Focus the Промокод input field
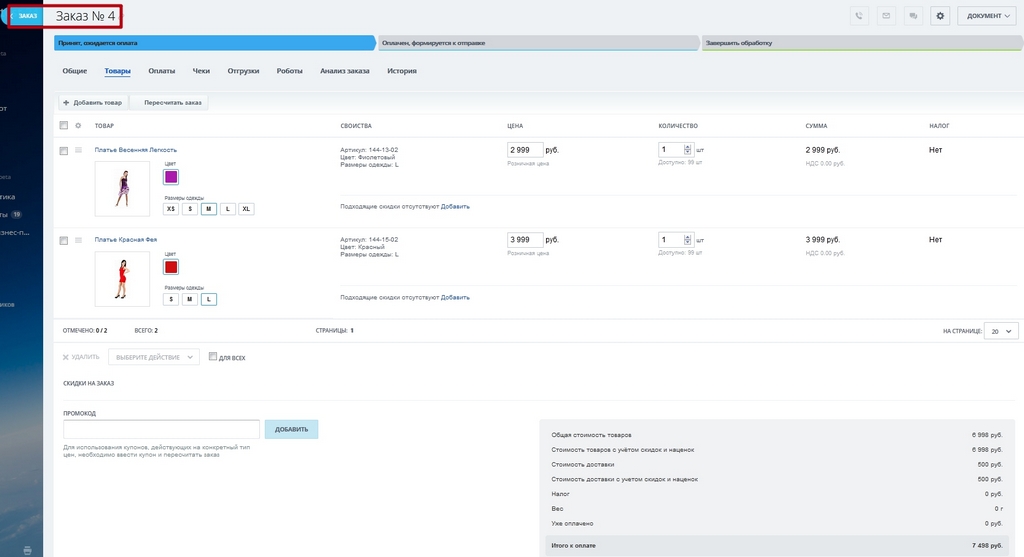This screenshot has width=1024, height=557. click(x=161, y=429)
